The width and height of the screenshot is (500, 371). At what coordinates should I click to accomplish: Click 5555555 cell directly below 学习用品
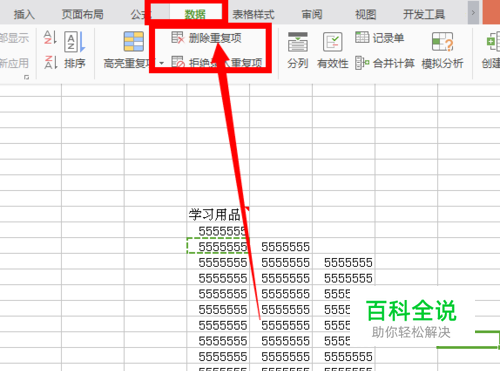point(218,230)
